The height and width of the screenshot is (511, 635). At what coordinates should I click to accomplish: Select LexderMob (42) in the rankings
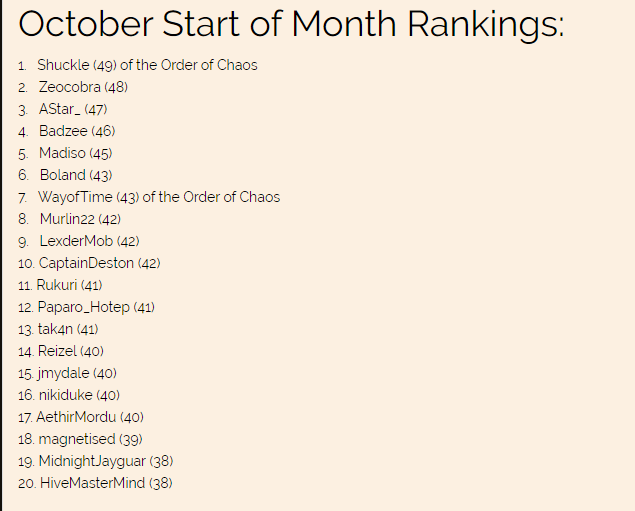click(89, 241)
